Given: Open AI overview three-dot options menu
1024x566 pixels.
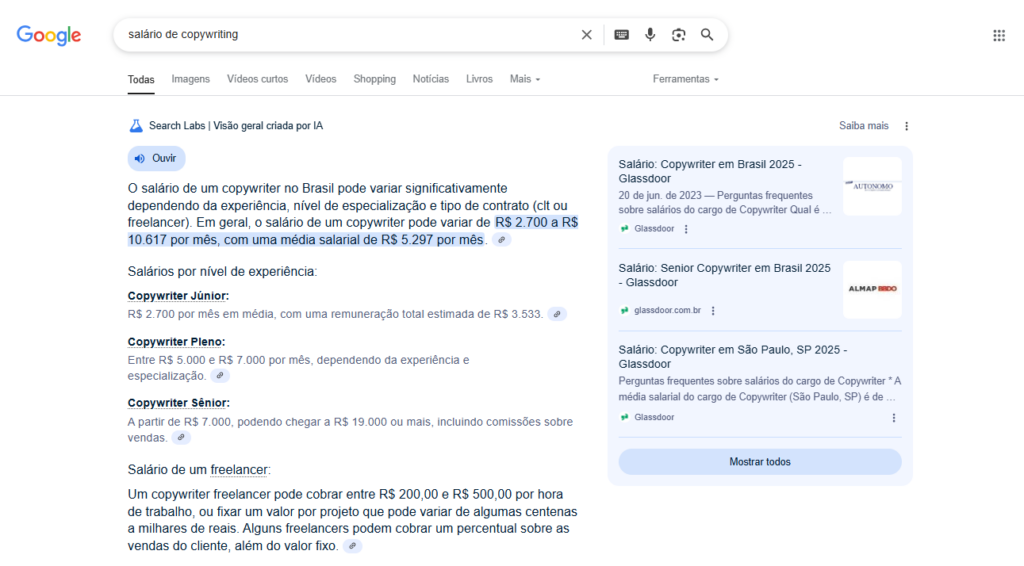Looking at the screenshot, I should pos(907,126).
